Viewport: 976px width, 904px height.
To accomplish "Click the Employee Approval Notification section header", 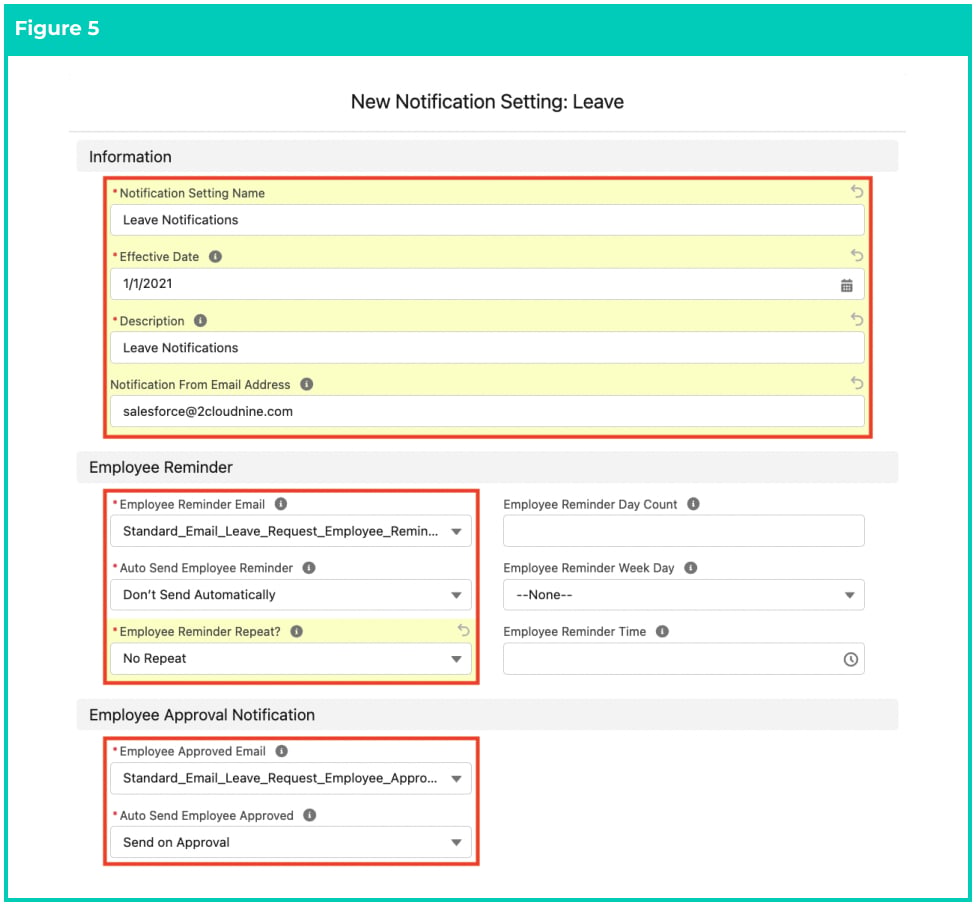I will [487, 715].
